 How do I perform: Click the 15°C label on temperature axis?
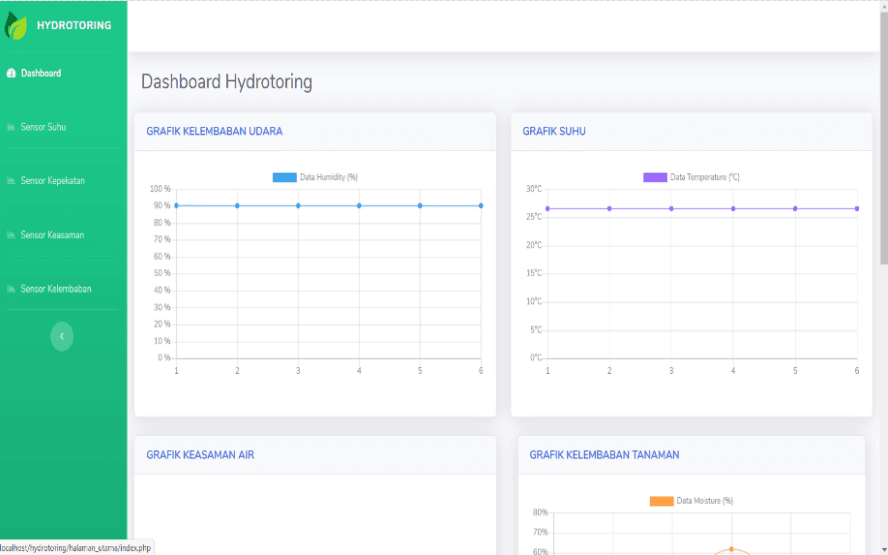click(534, 273)
